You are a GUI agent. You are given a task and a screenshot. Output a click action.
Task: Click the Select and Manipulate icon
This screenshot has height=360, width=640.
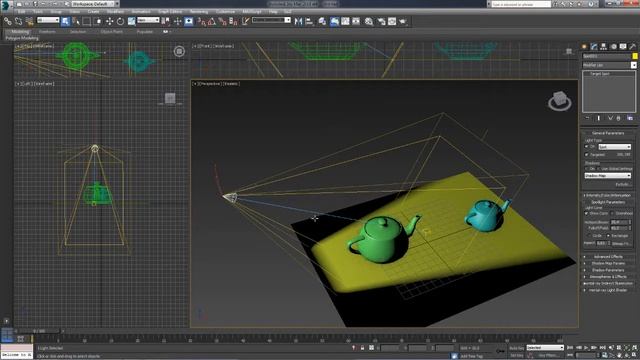[178, 21]
